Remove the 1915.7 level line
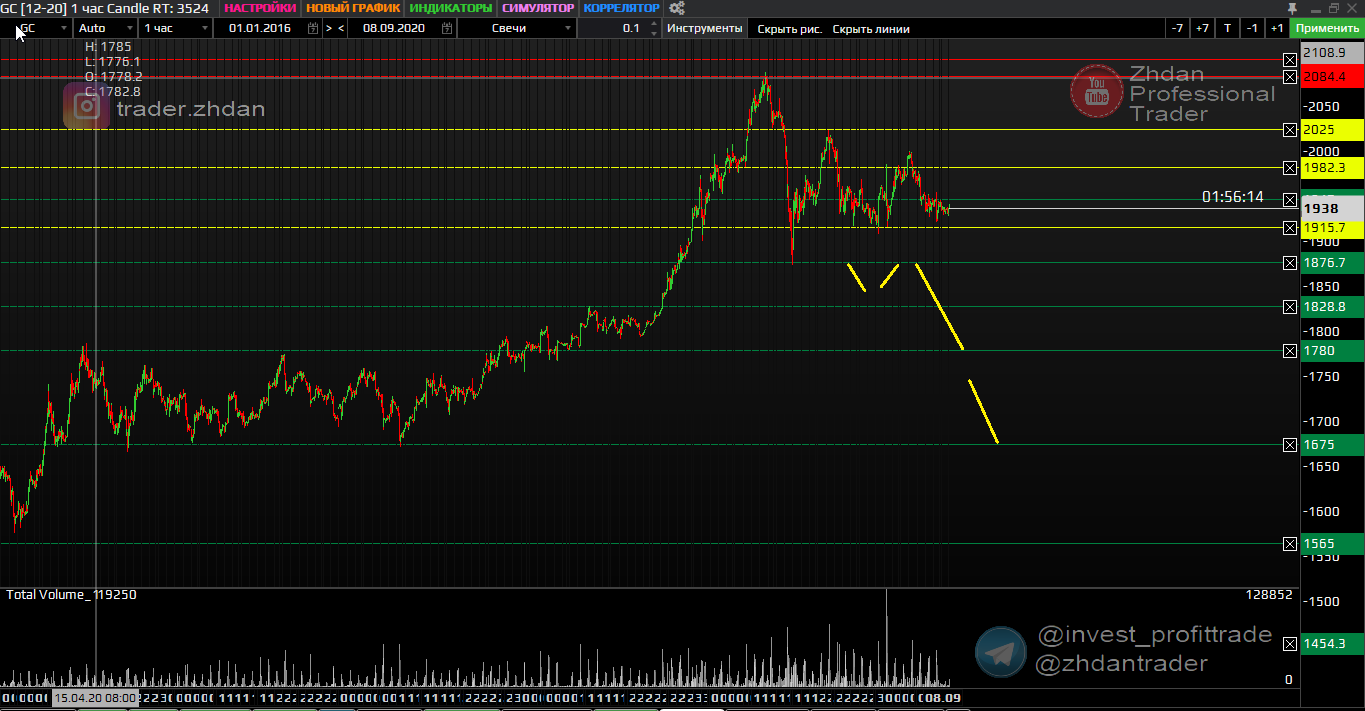The height and width of the screenshot is (711, 1365). click(x=1290, y=228)
